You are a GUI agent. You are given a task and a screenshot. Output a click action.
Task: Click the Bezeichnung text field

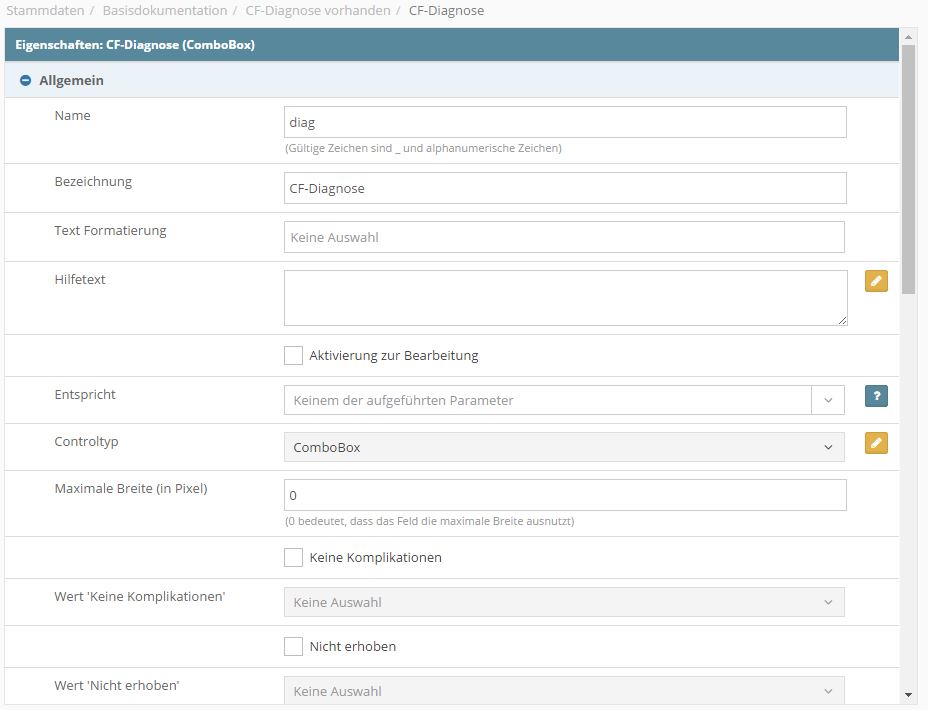point(565,188)
